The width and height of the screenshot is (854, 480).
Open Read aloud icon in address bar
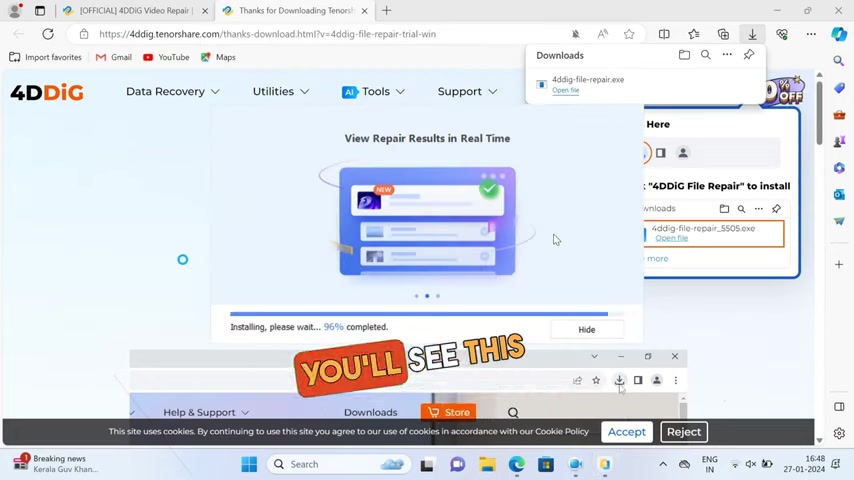pyautogui.click(x=602, y=34)
